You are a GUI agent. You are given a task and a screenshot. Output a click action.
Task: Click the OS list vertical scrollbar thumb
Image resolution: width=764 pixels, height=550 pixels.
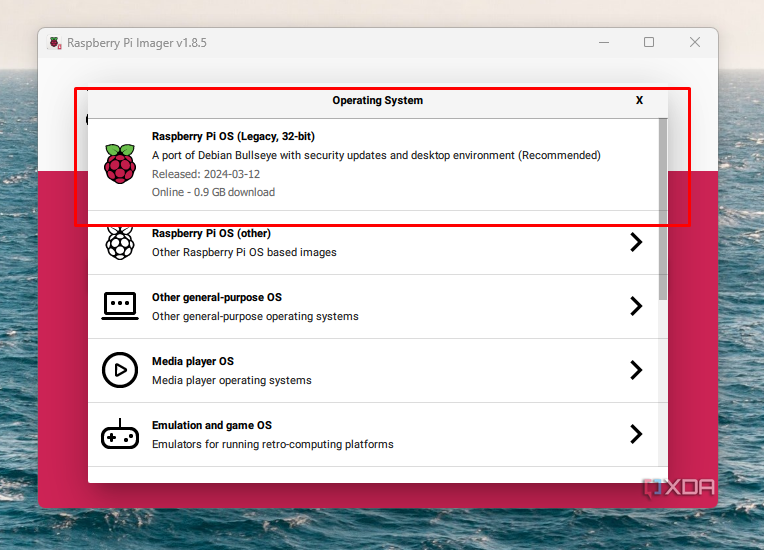click(662, 205)
